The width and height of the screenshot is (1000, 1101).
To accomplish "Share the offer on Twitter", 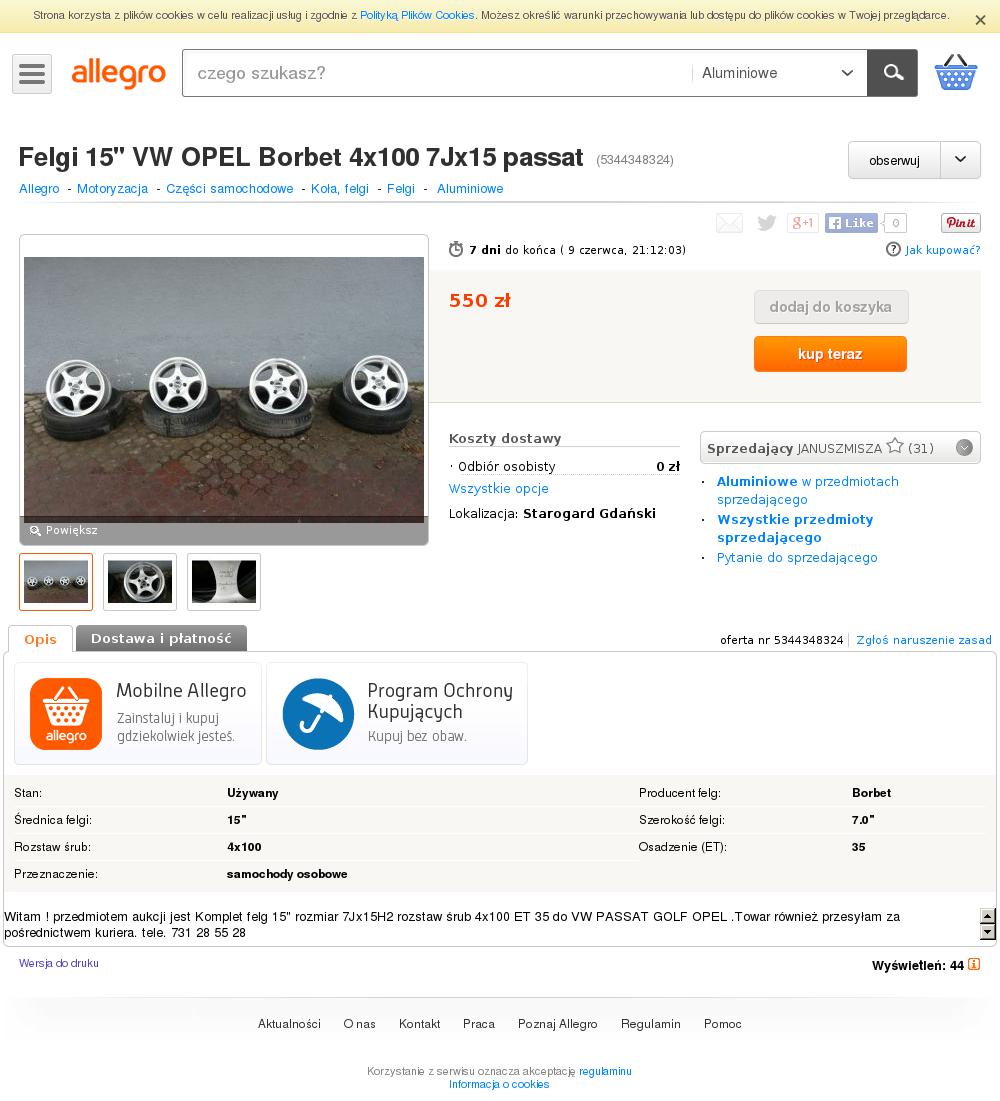I will 766,223.
